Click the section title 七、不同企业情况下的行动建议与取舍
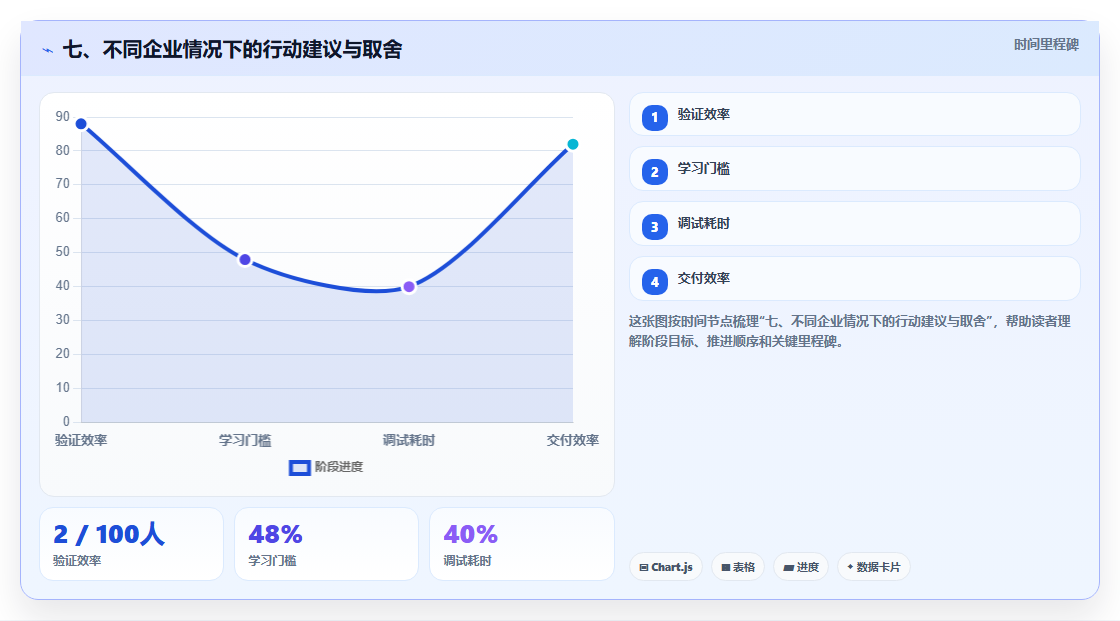The width and height of the screenshot is (1120, 621). 233,50
